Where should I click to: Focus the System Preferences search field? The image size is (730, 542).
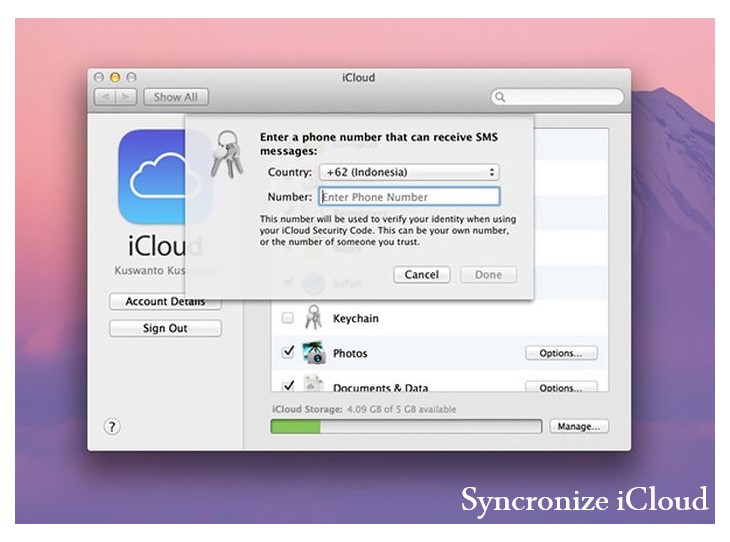click(x=557, y=97)
